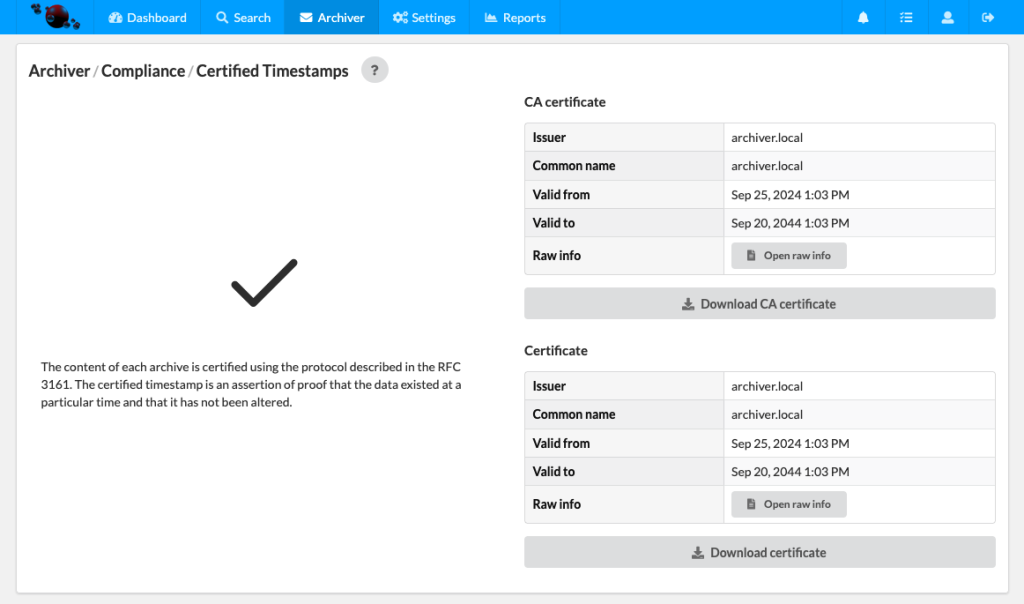1024x604 pixels.
Task: Click the logout arrow icon
Action: (988, 17)
